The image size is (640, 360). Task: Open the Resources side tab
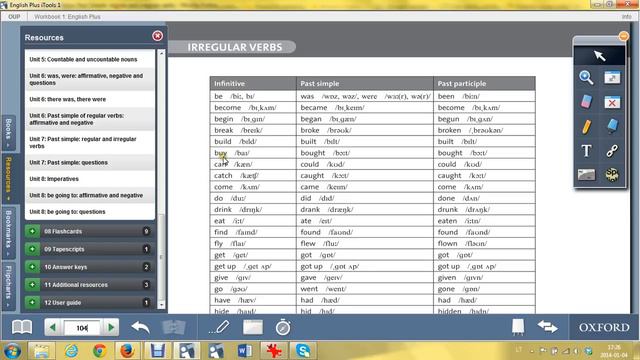[8, 178]
